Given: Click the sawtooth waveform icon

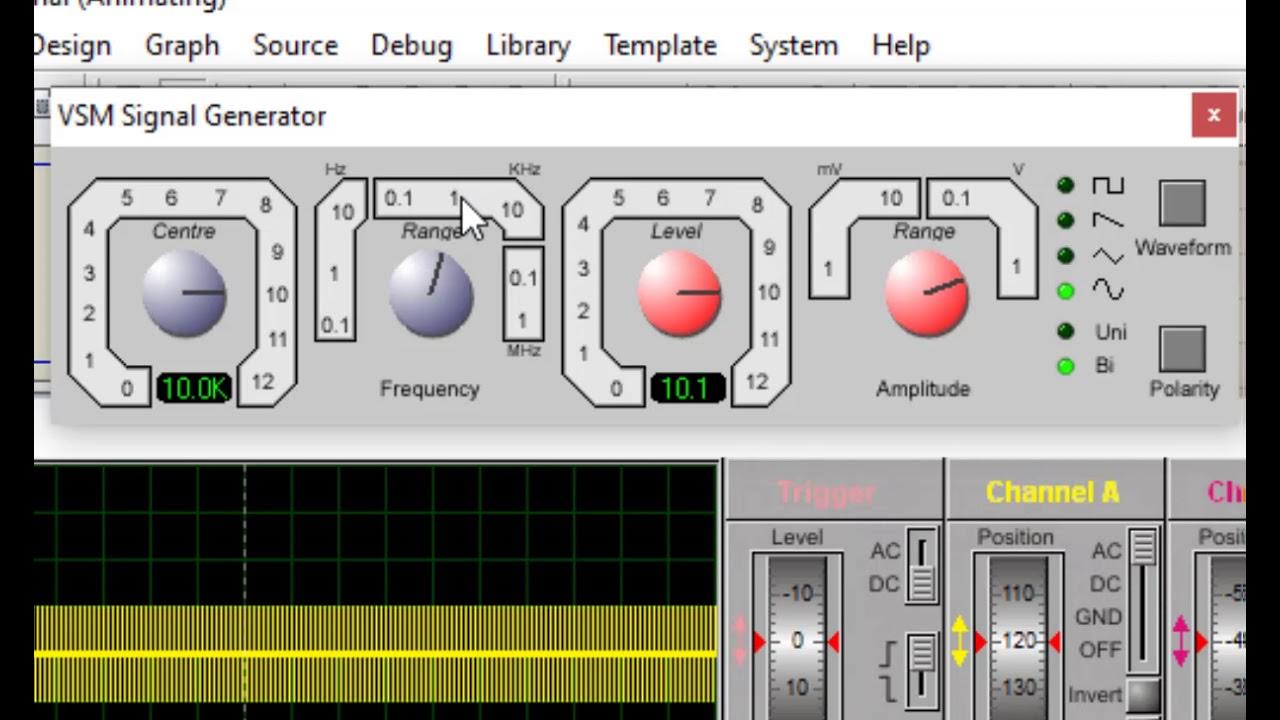Looking at the screenshot, I should coord(1108,220).
